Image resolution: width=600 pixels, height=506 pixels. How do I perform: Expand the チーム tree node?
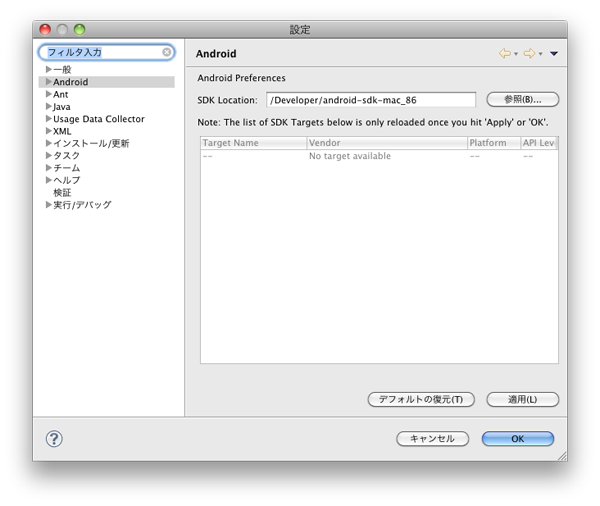click(x=49, y=167)
